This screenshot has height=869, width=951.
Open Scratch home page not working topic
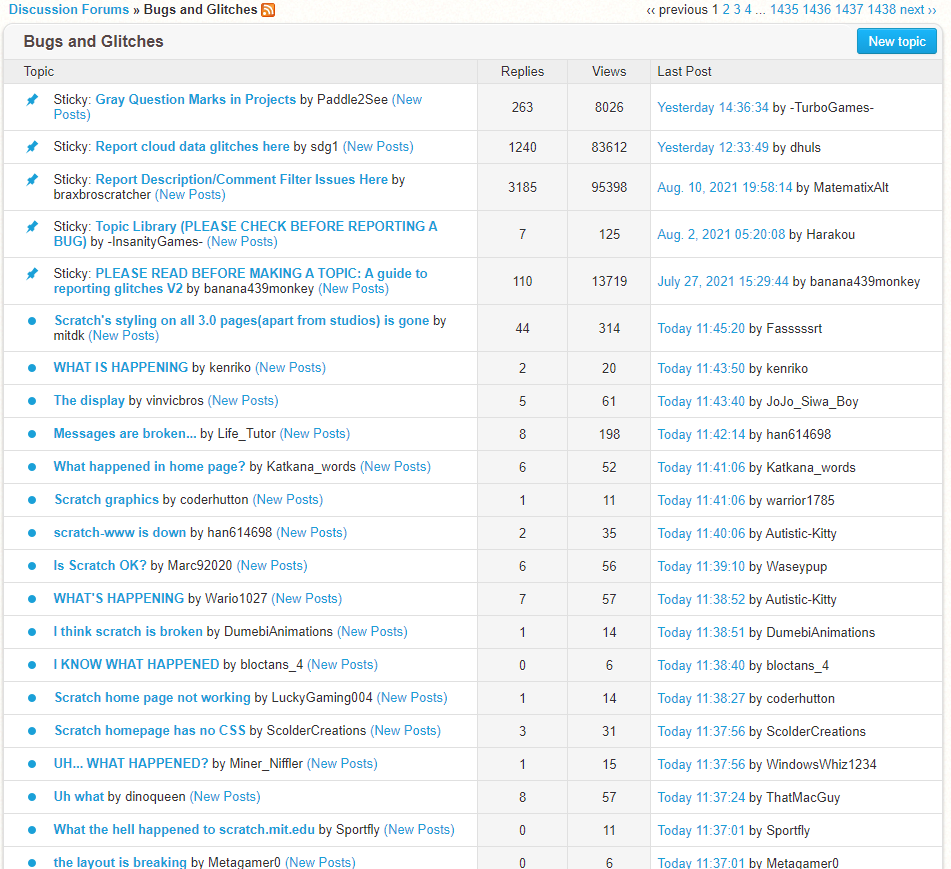pos(152,697)
